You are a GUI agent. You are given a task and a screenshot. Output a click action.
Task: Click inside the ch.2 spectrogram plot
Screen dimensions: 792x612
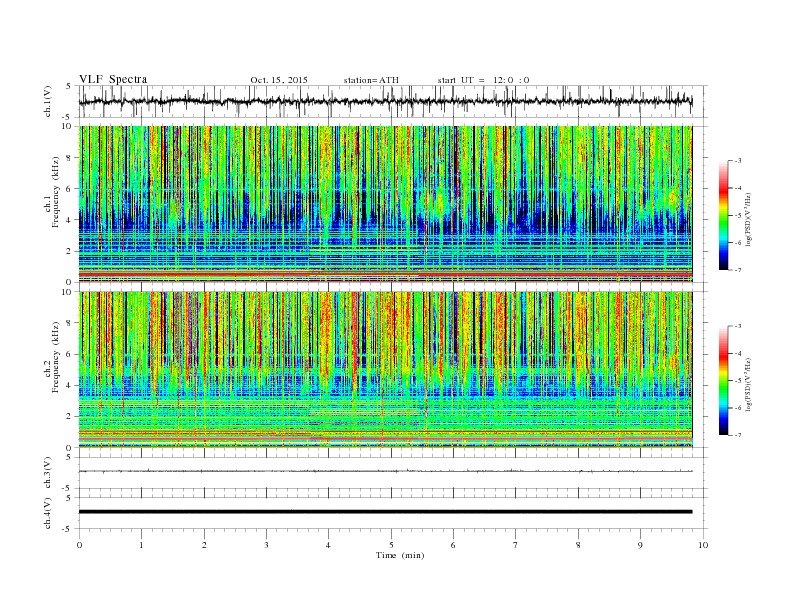(385, 370)
